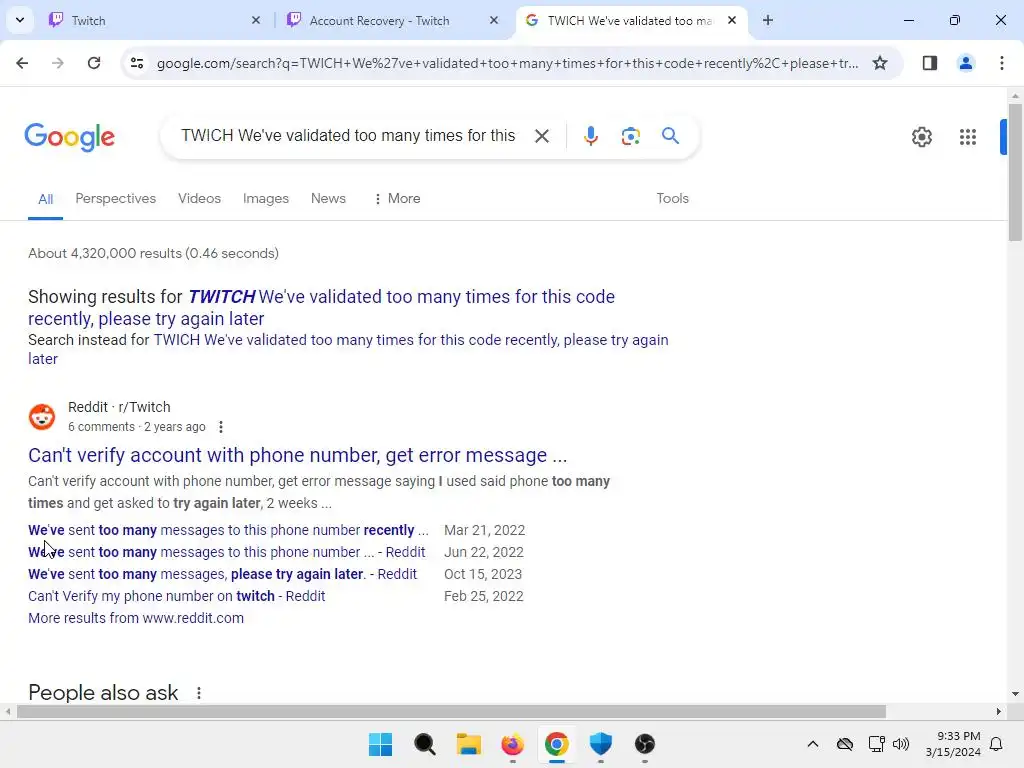Go to Google homepage via logo

pos(69,136)
